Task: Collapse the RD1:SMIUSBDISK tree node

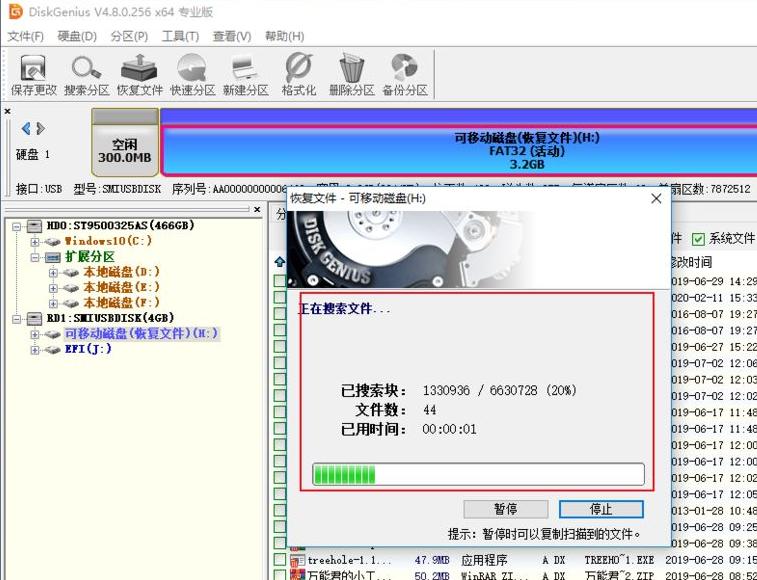Action: click(17, 319)
